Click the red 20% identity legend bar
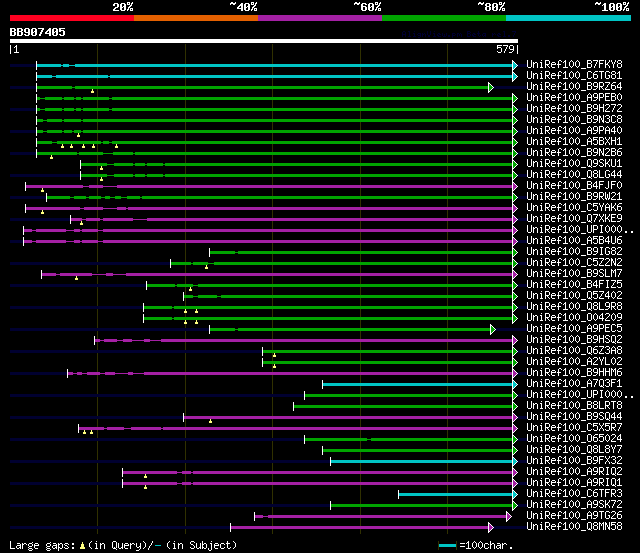 (72, 18)
